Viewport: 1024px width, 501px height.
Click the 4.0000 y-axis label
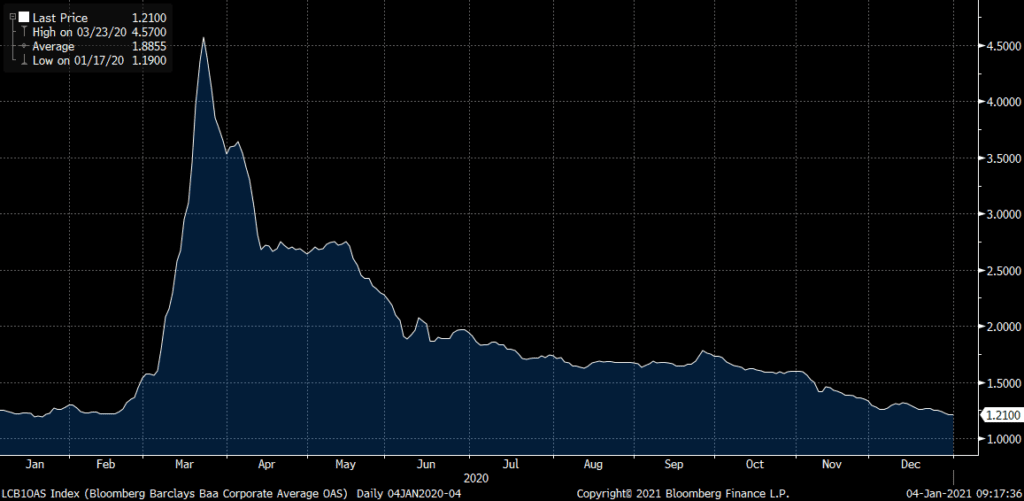(1002, 103)
